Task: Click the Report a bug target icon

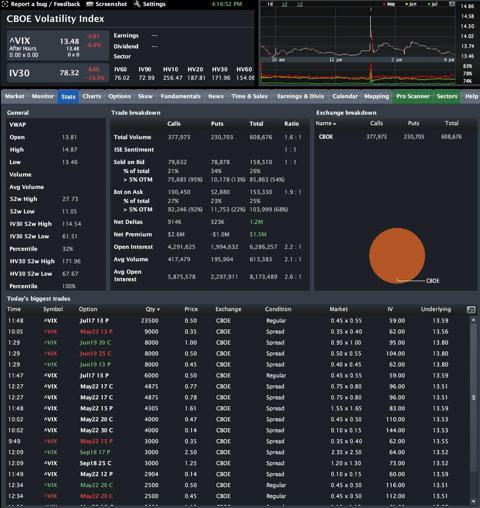Action: (5, 4)
